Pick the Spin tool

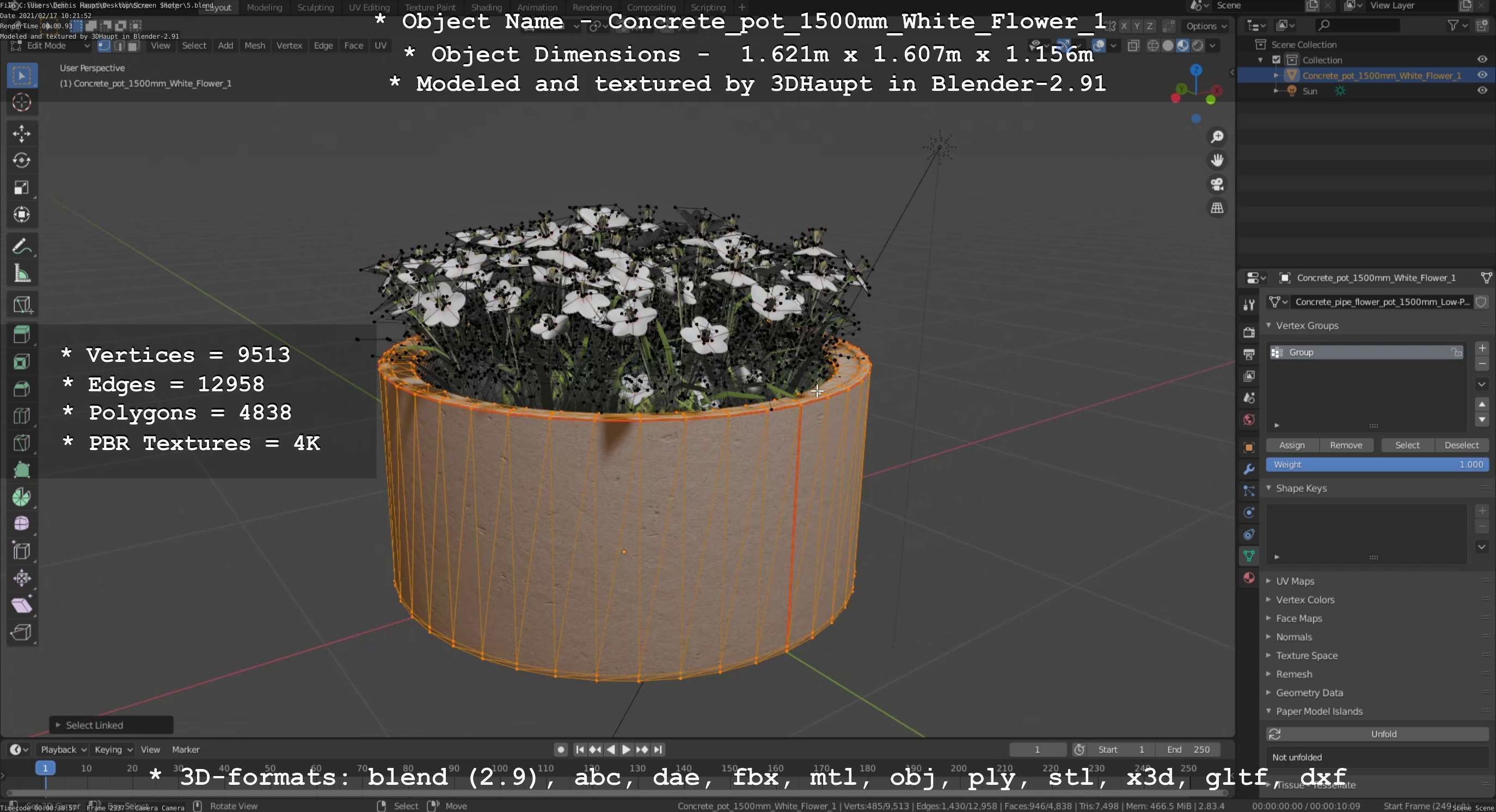(22, 497)
